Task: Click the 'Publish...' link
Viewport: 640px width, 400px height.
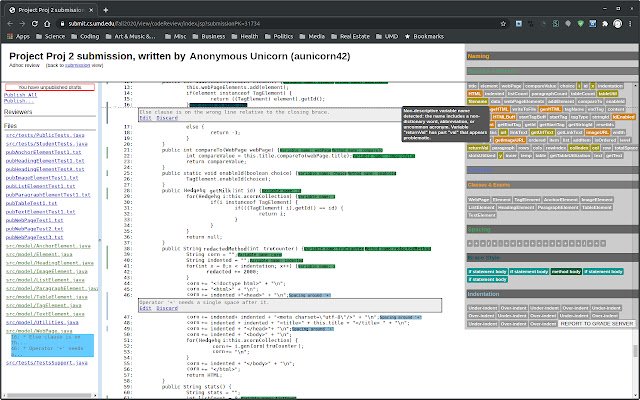Action: 19,101
